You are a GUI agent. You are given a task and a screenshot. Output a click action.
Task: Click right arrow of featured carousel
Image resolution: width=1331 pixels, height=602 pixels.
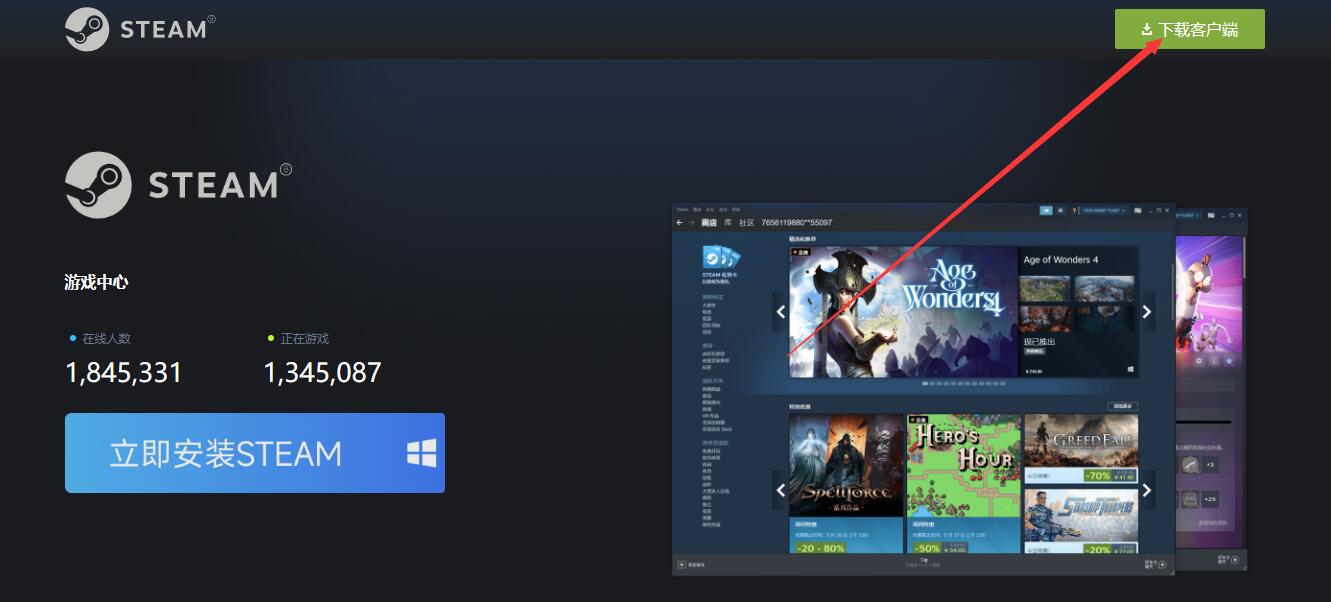(x=1147, y=312)
